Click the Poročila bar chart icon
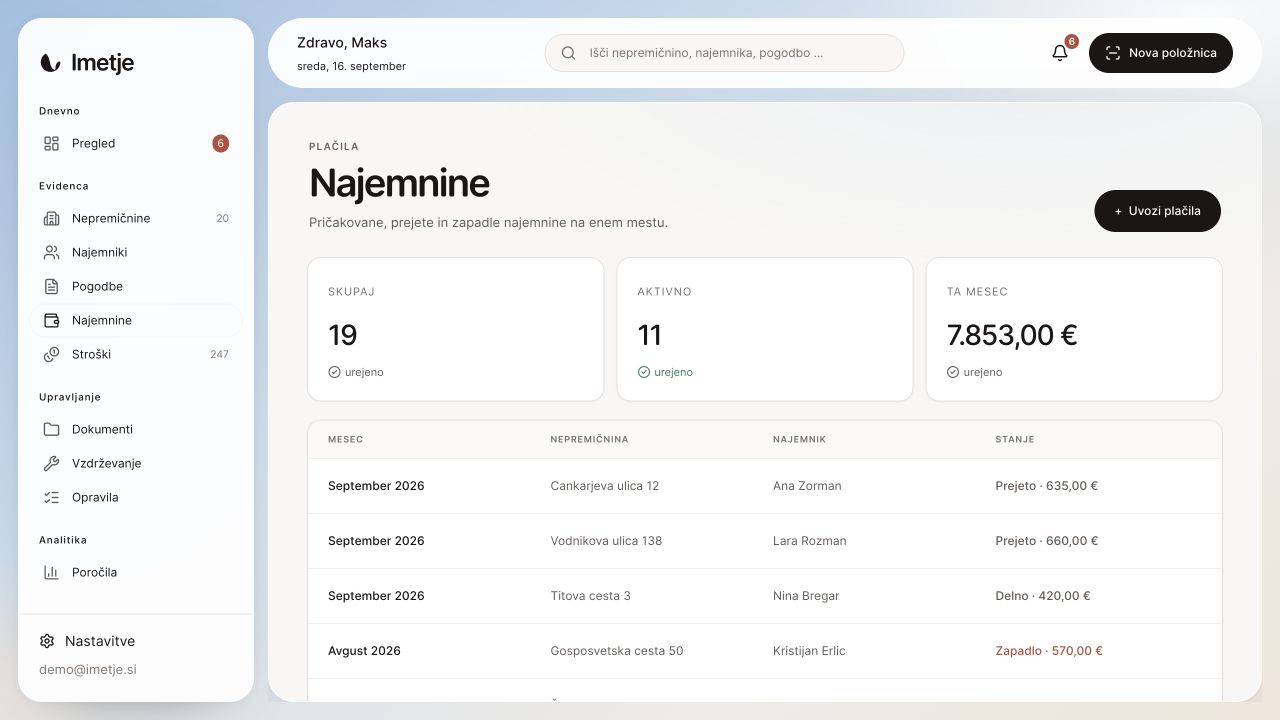The height and width of the screenshot is (720, 1280). [52, 572]
